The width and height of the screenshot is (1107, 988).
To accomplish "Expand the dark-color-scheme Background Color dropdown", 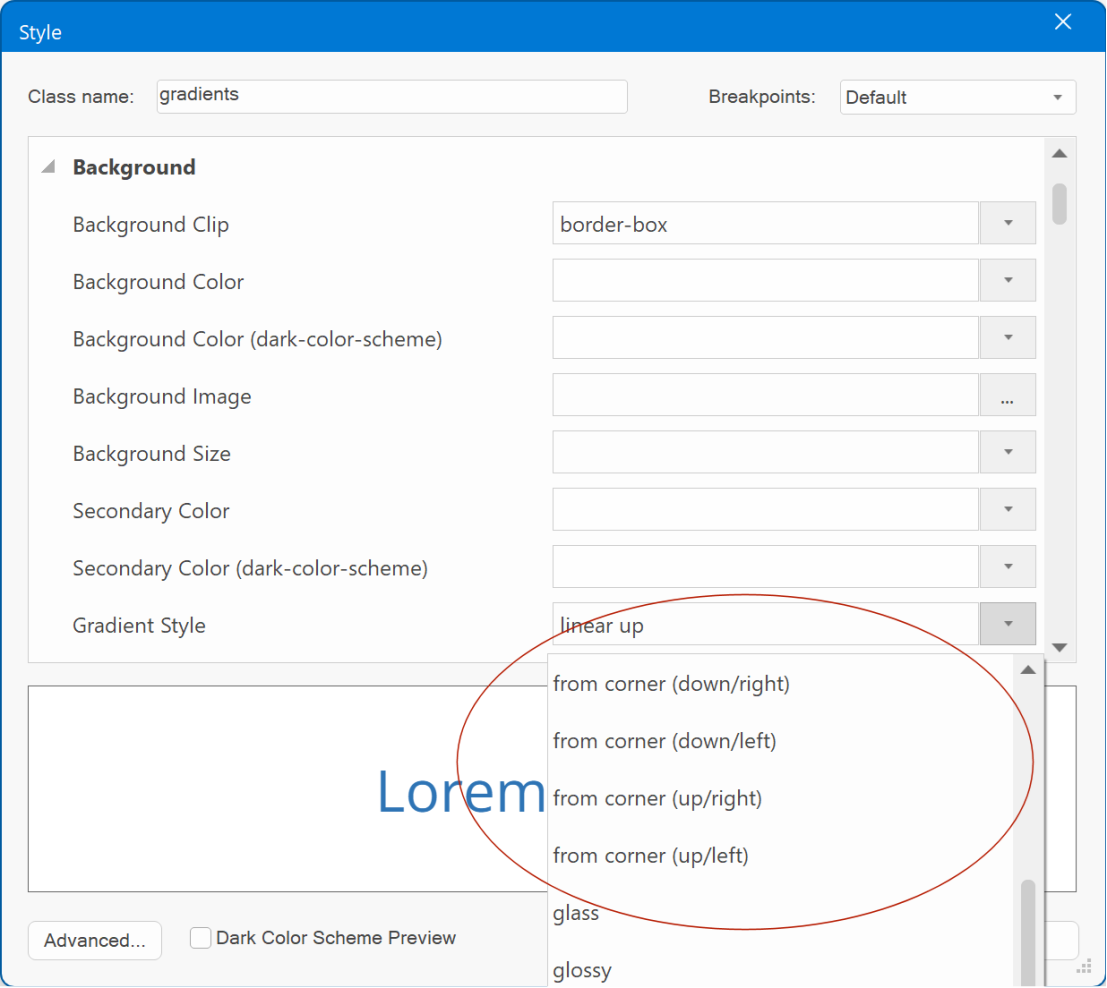I will click(x=1007, y=337).
